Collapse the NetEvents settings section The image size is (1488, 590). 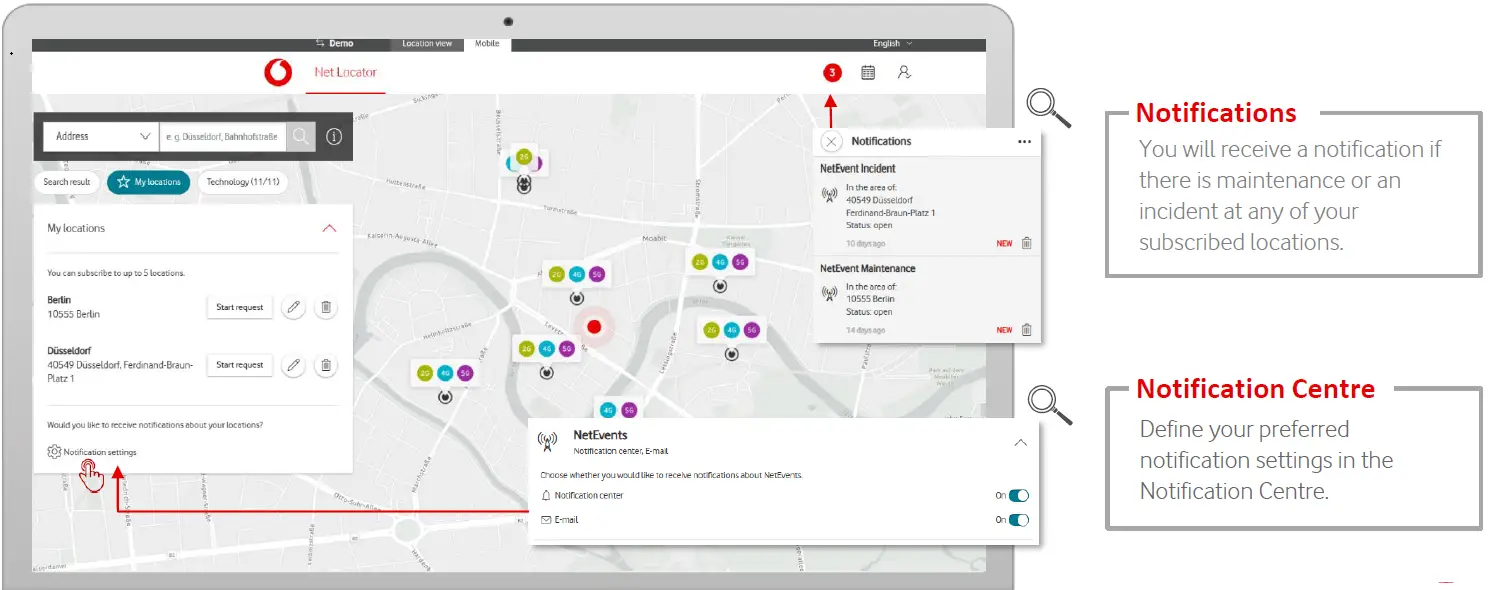pyautogui.click(x=1020, y=442)
